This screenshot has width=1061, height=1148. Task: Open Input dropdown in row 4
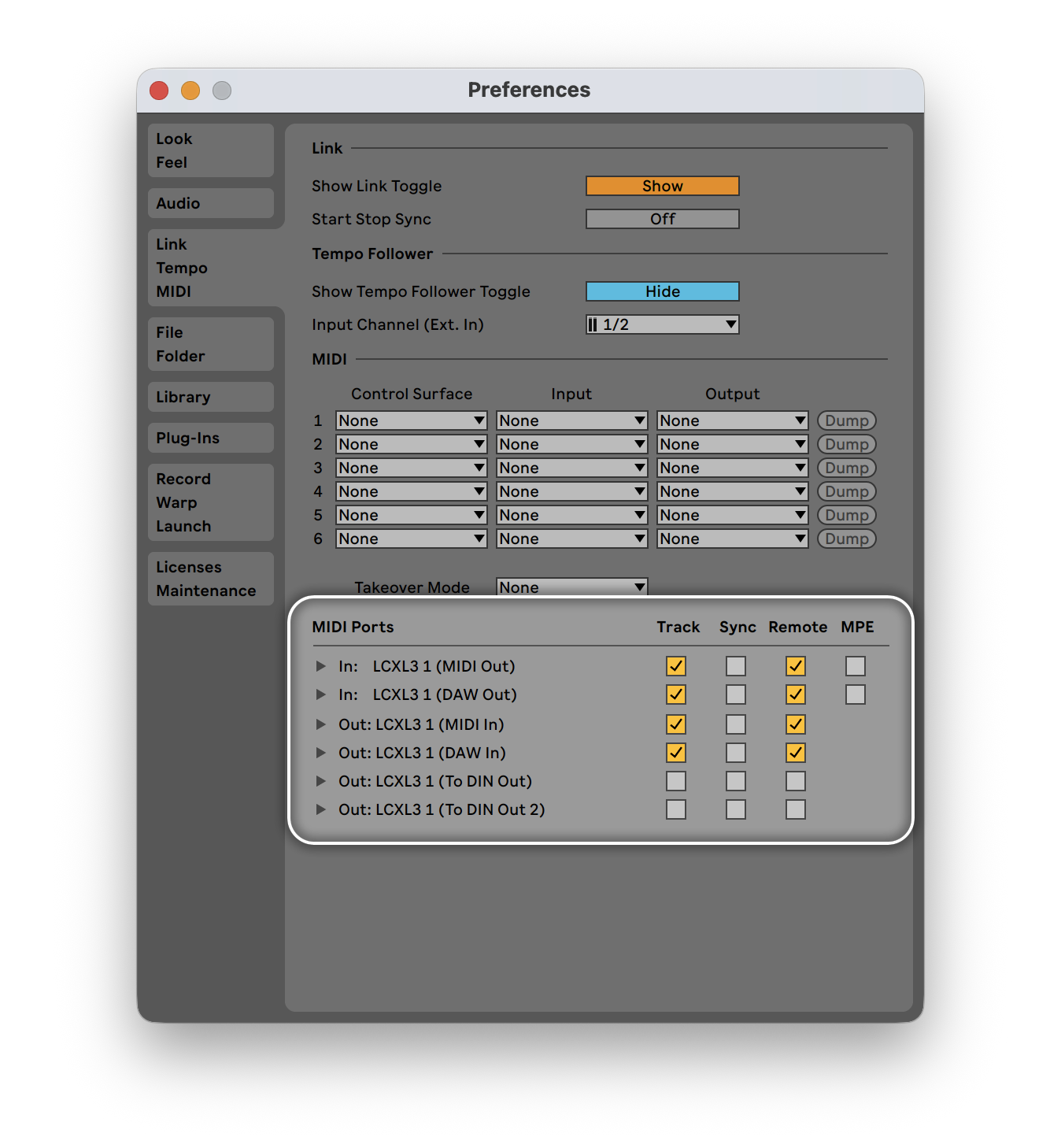coord(572,491)
